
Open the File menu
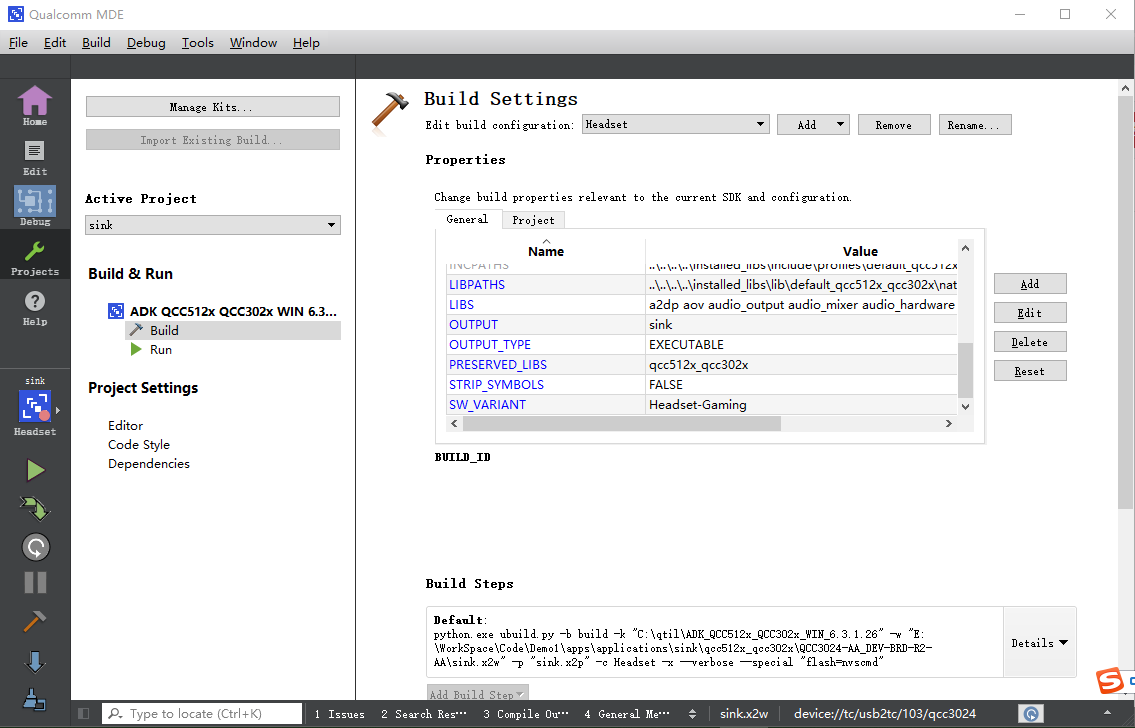pos(18,43)
